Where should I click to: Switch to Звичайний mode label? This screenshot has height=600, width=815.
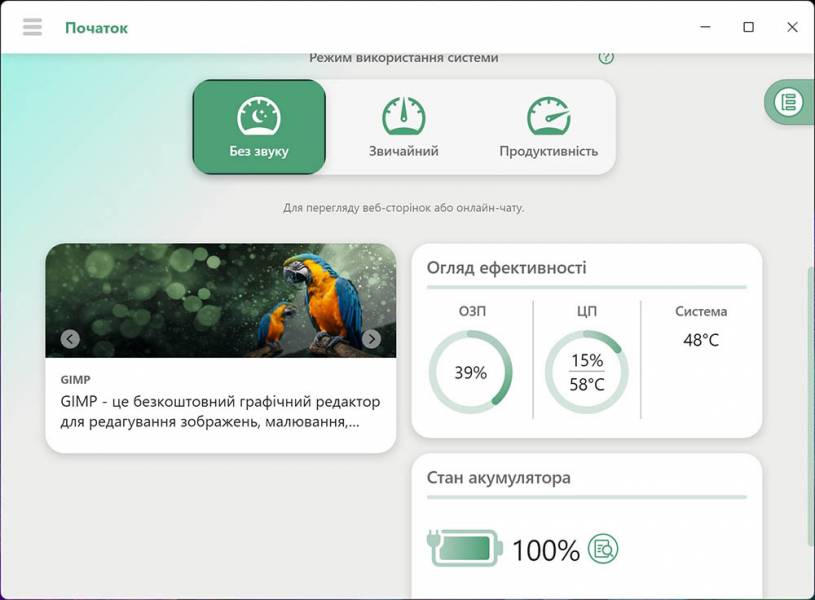pos(403,152)
